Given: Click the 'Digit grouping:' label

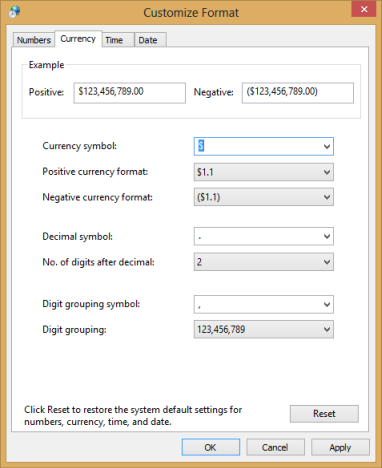Looking at the screenshot, I should pos(74,330).
